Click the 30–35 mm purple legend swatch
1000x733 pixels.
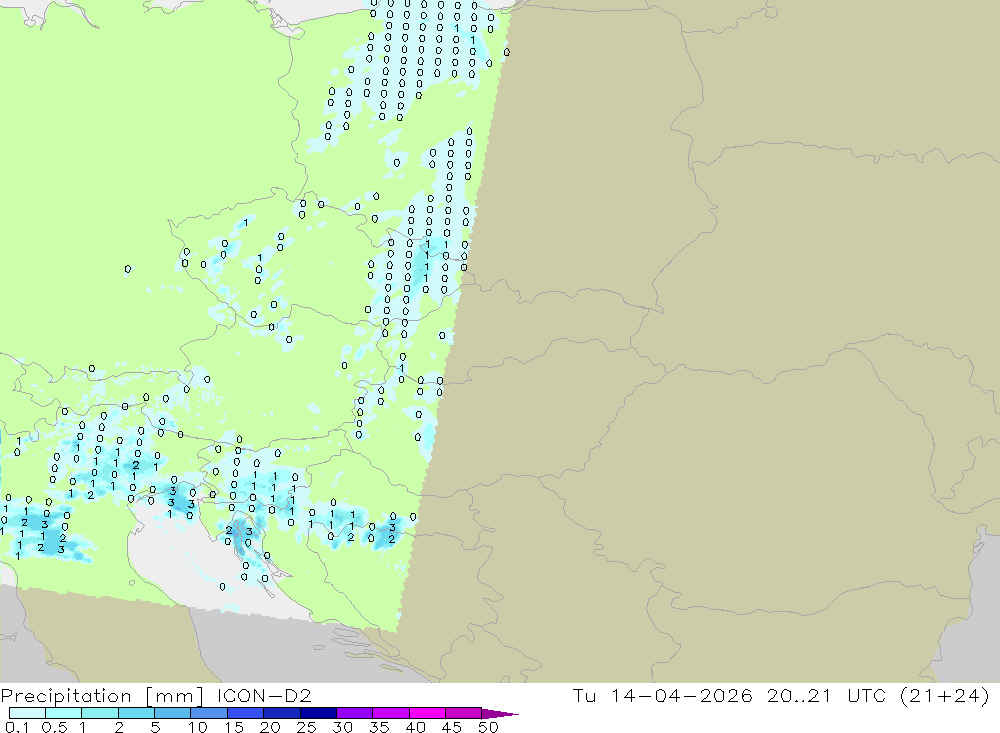click(x=354, y=713)
